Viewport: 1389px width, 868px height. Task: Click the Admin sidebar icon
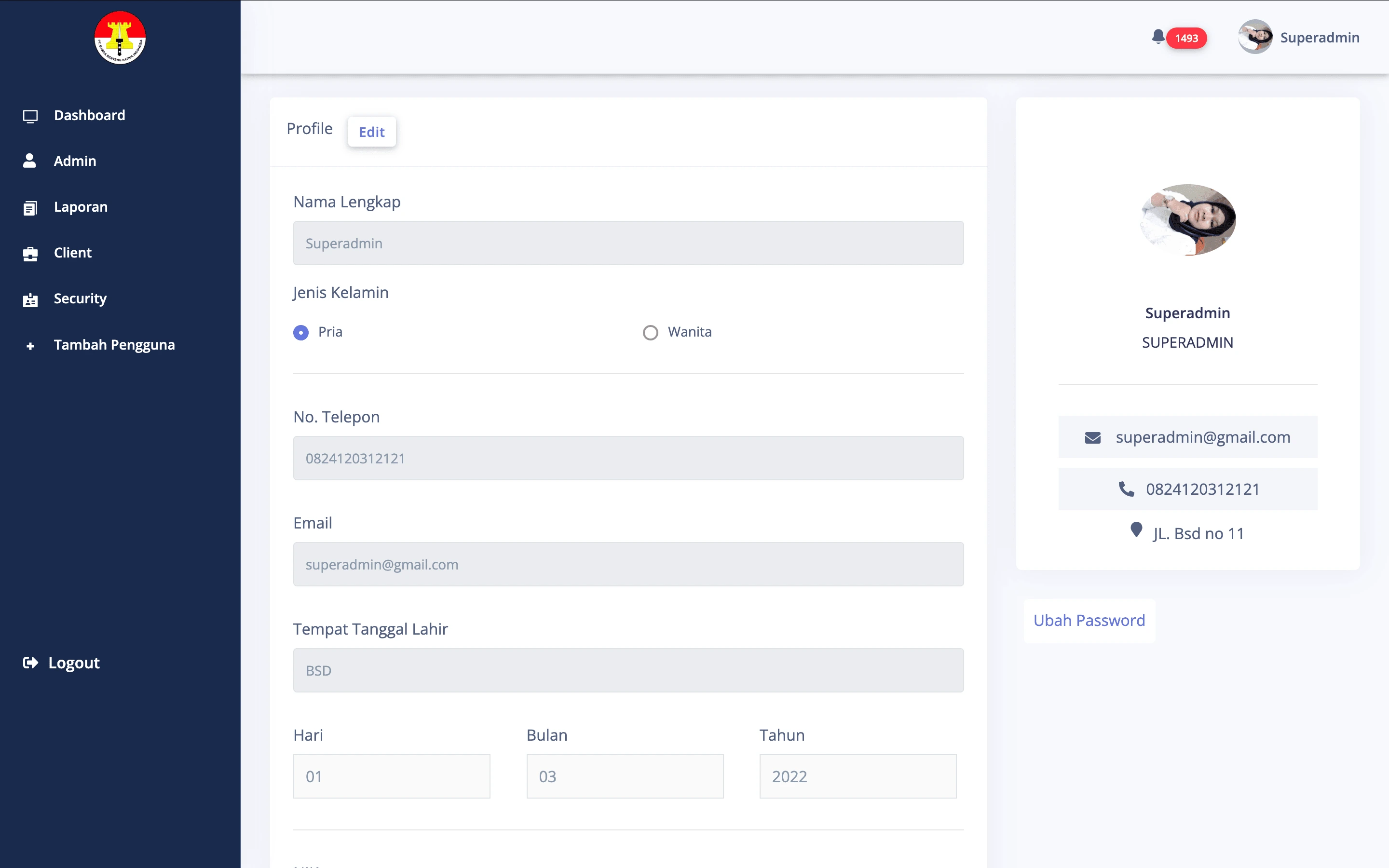30,161
